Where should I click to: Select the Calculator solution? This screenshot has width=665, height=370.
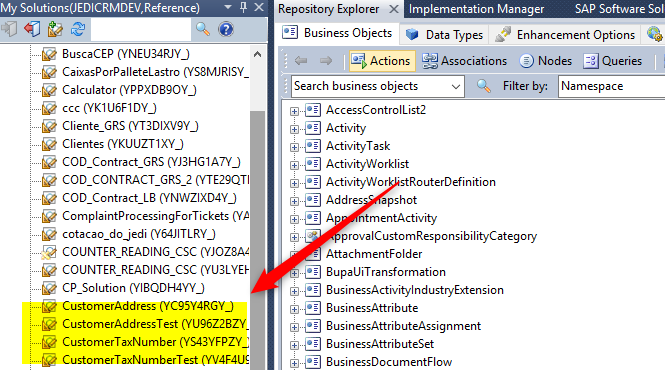pyautogui.click(x=129, y=90)
